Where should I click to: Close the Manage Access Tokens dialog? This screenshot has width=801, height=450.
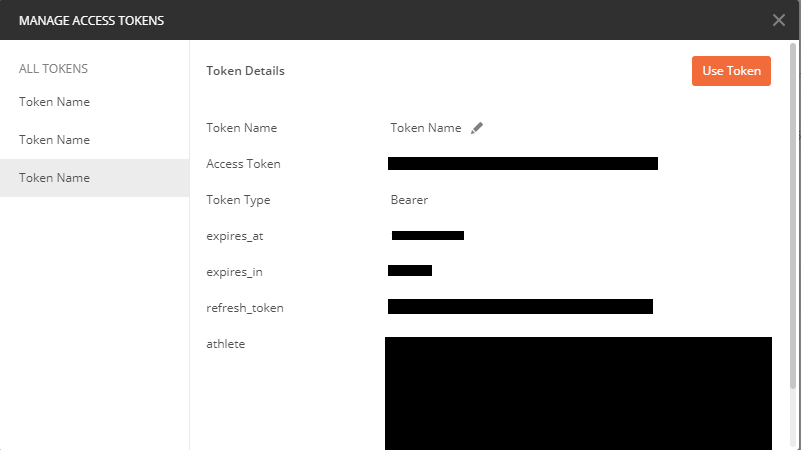(x=779, y=20)
